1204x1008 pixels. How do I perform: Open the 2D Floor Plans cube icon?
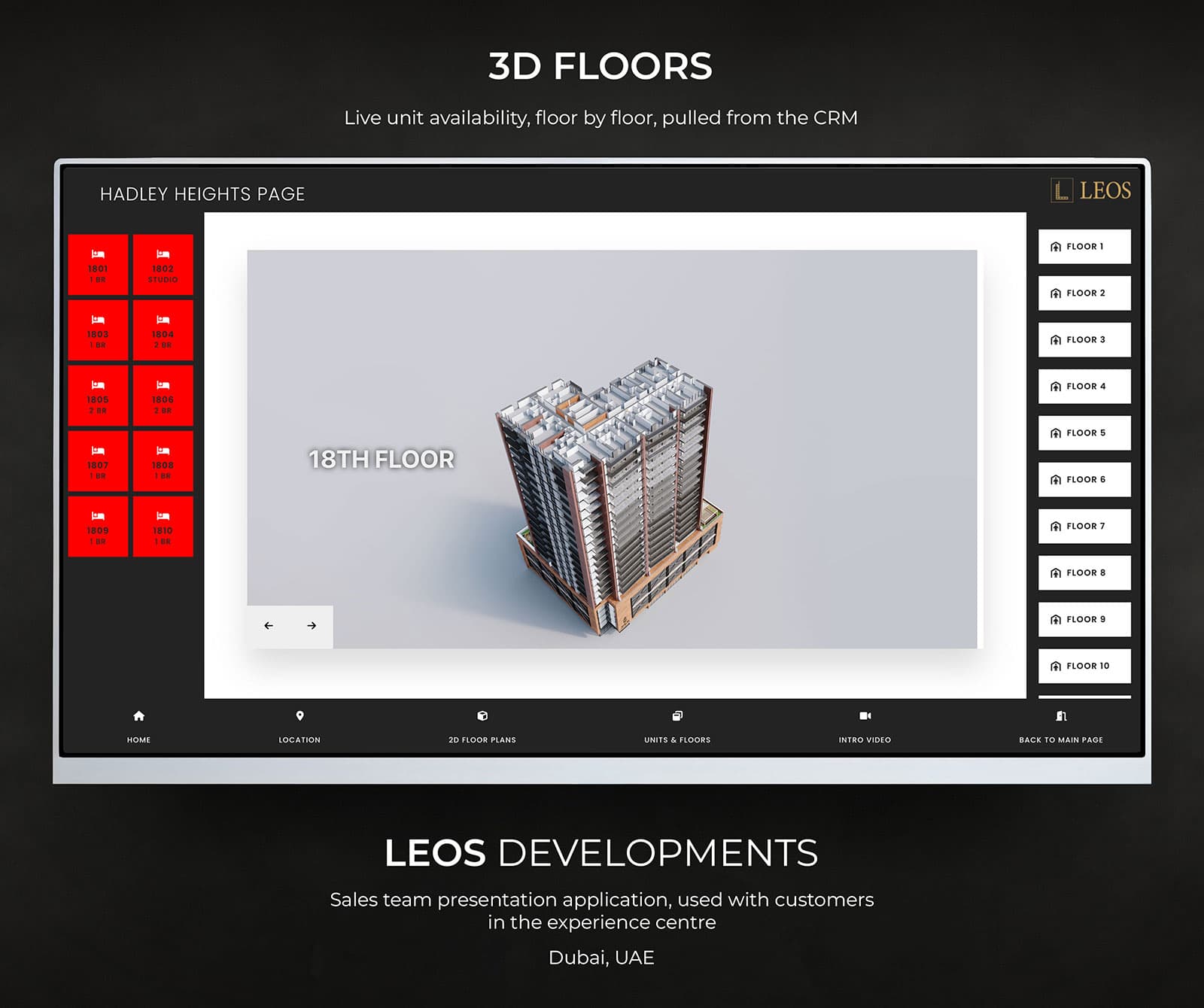pyautogui.click(x=482, y=716)
